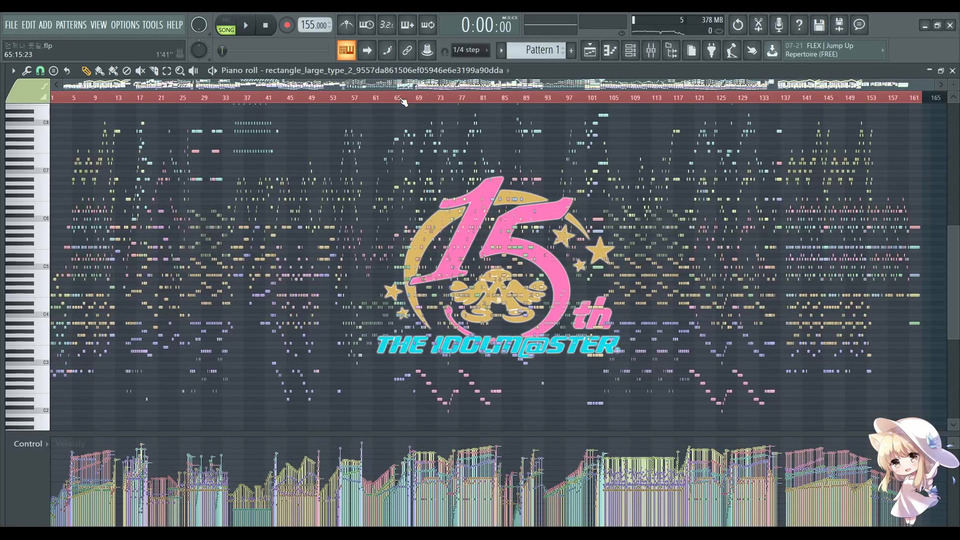Open the Playlist view
Screen dimensions: 960x540
point(590,50)
